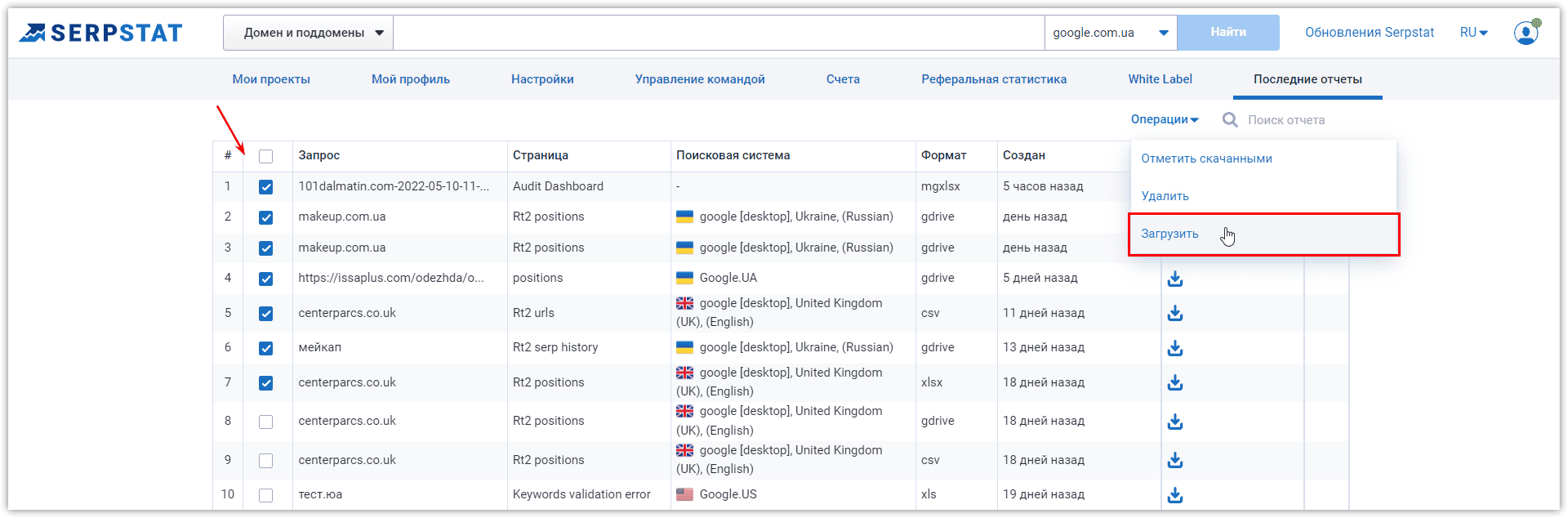Click the Keywords validation error cell

(x=581, y=494)
